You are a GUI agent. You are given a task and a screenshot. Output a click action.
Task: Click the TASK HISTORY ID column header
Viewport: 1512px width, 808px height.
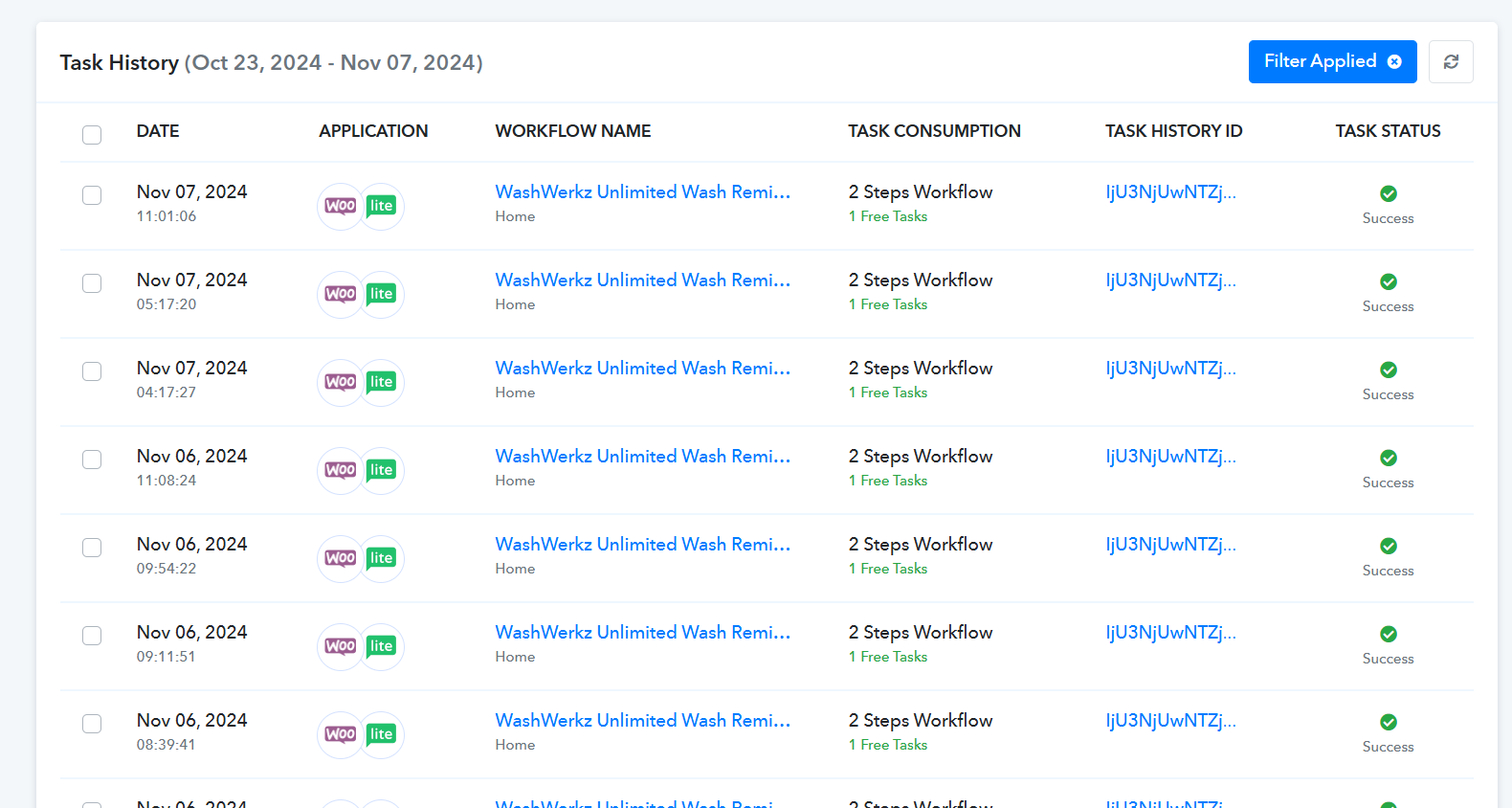(x=1174, y=131)
